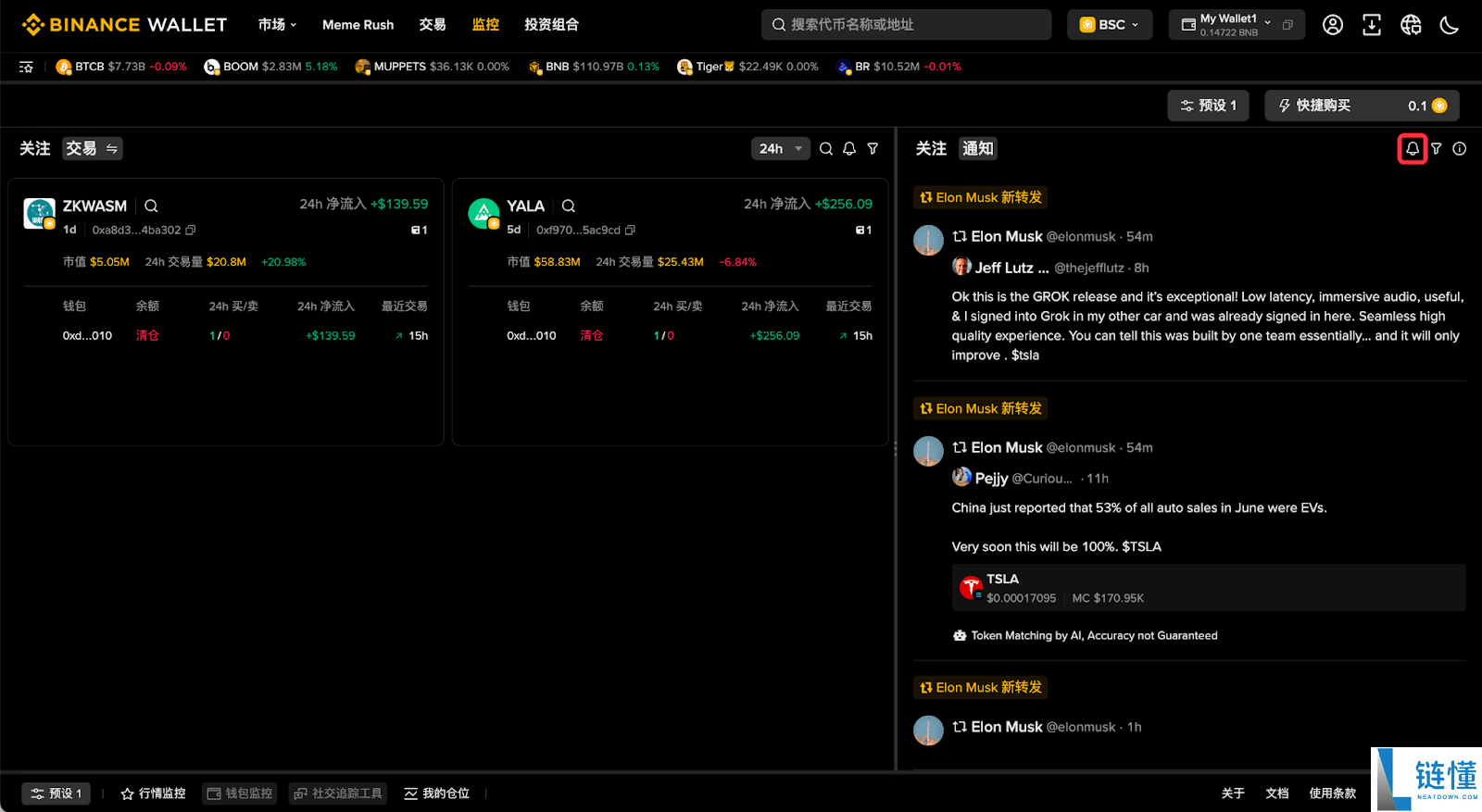This screenshot has width=1482, height=812.
Task: Open the filter icon in notifications panel
Action: (1437, 148)
